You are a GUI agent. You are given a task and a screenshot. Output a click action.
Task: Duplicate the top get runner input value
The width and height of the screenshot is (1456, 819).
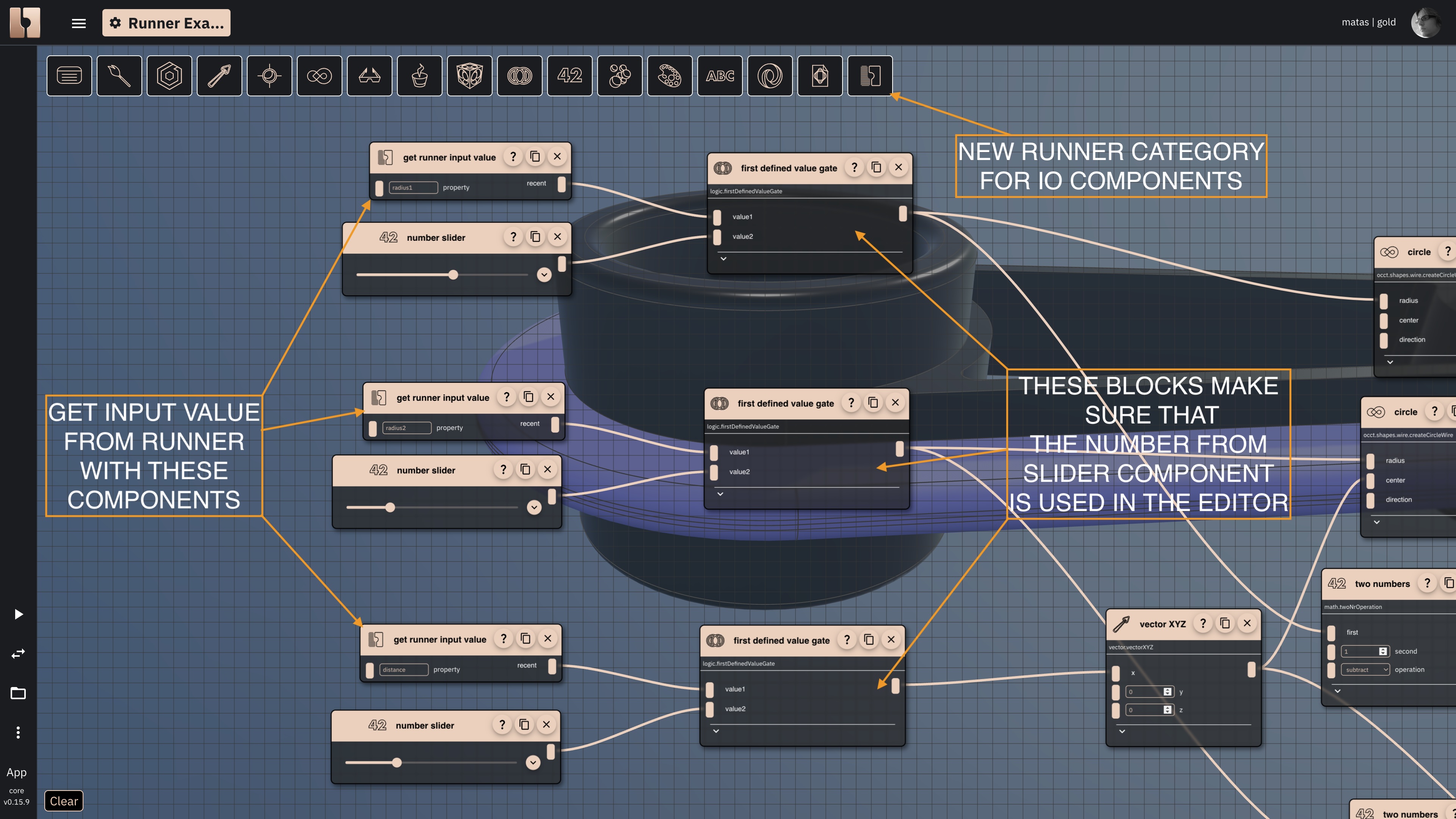click(x=535, y=157)
